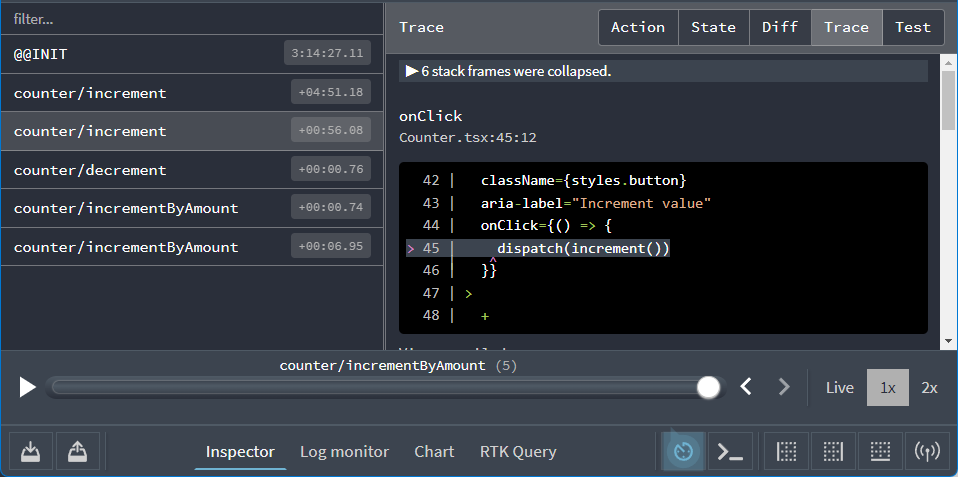Toggle the persist state clock icon
Viewport: 958px width, 477px height.
click(683, 452)
